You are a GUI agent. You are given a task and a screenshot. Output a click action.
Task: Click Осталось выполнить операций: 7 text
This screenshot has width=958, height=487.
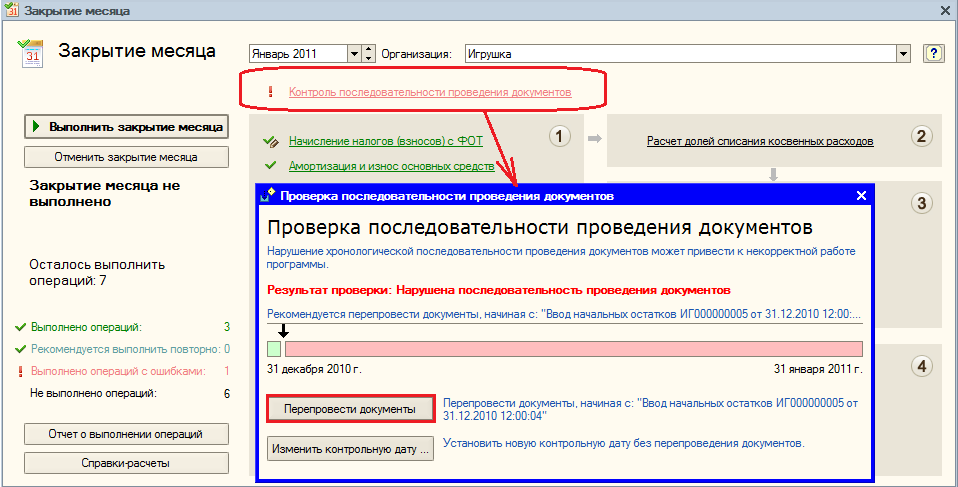97,273
